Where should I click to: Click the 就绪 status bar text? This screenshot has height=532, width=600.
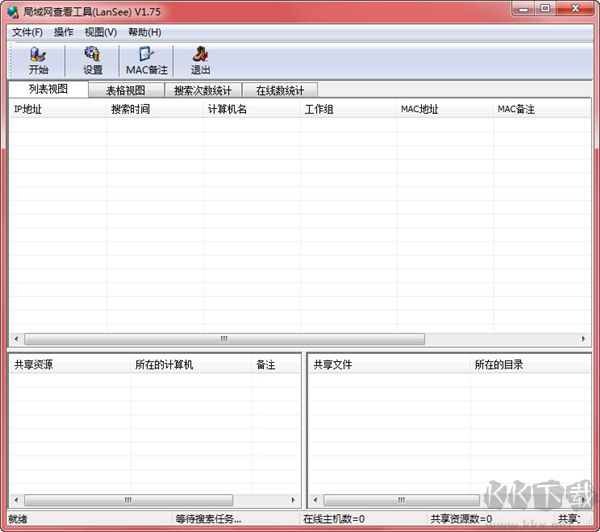[18, 519]
